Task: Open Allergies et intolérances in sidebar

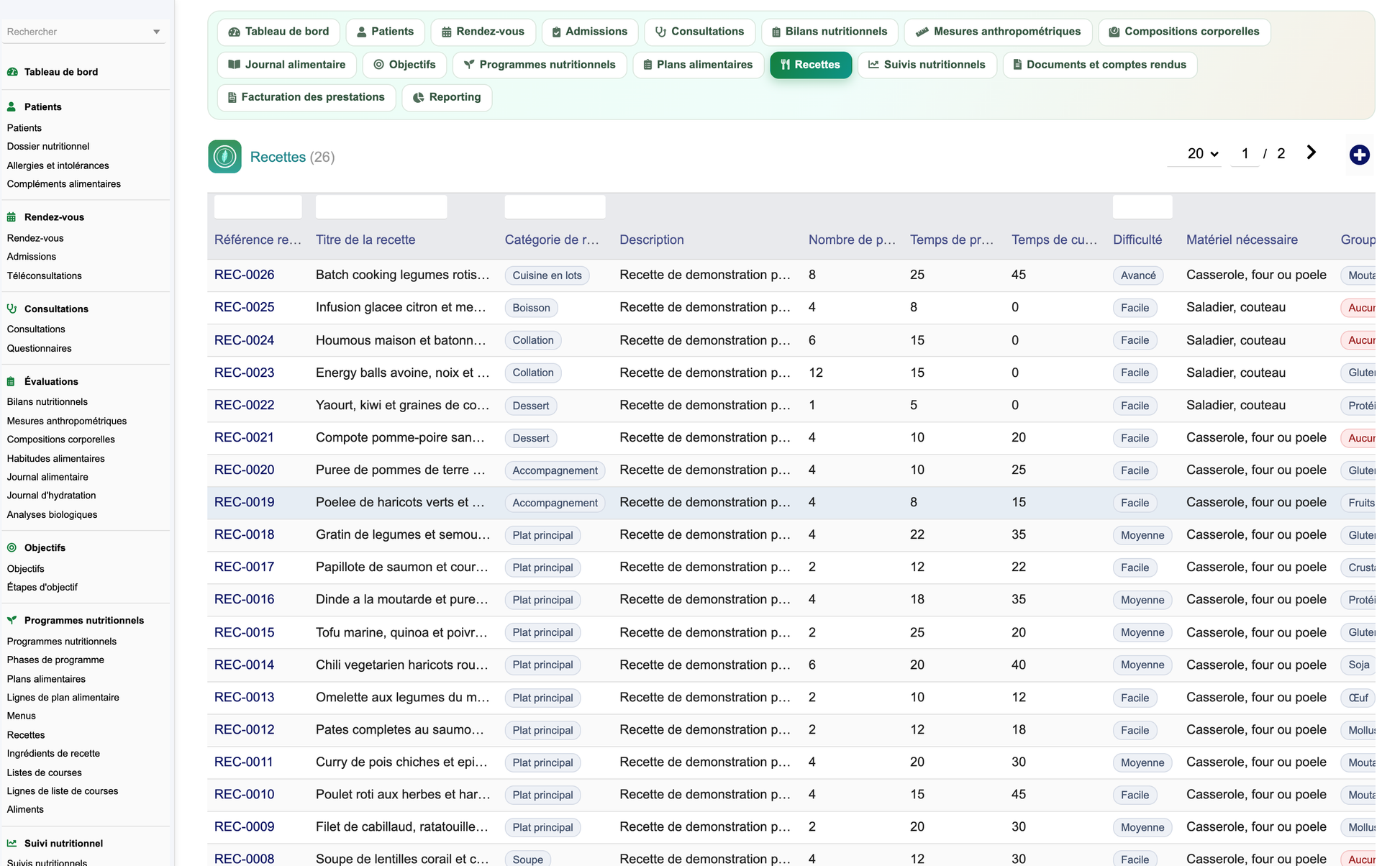Action: click(58, 165)
